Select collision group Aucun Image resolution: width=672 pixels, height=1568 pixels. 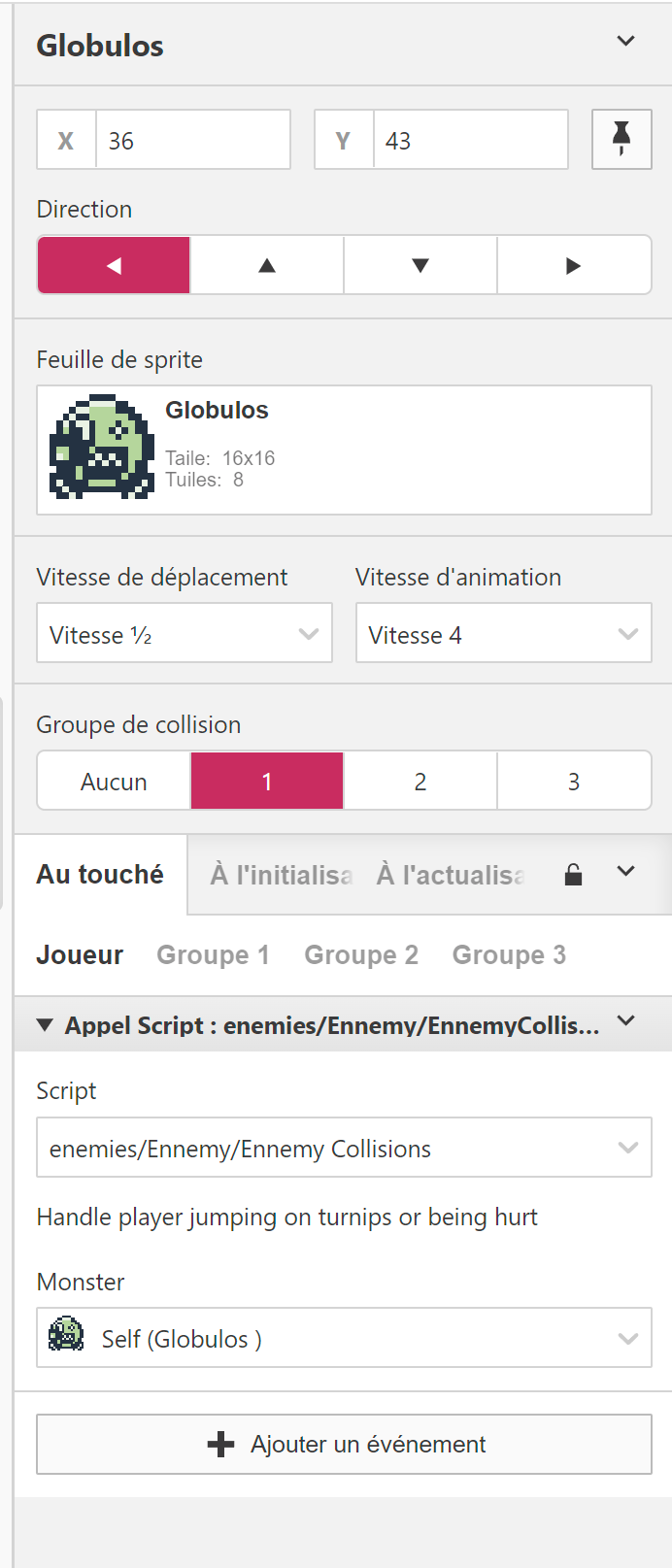114,782
